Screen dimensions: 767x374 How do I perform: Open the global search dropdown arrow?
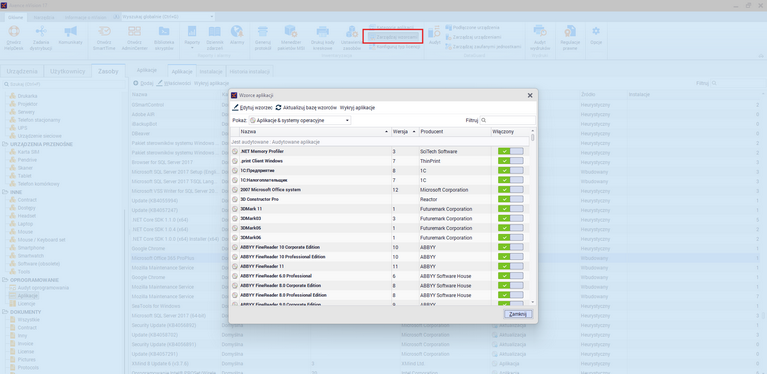tap(212, 17)
